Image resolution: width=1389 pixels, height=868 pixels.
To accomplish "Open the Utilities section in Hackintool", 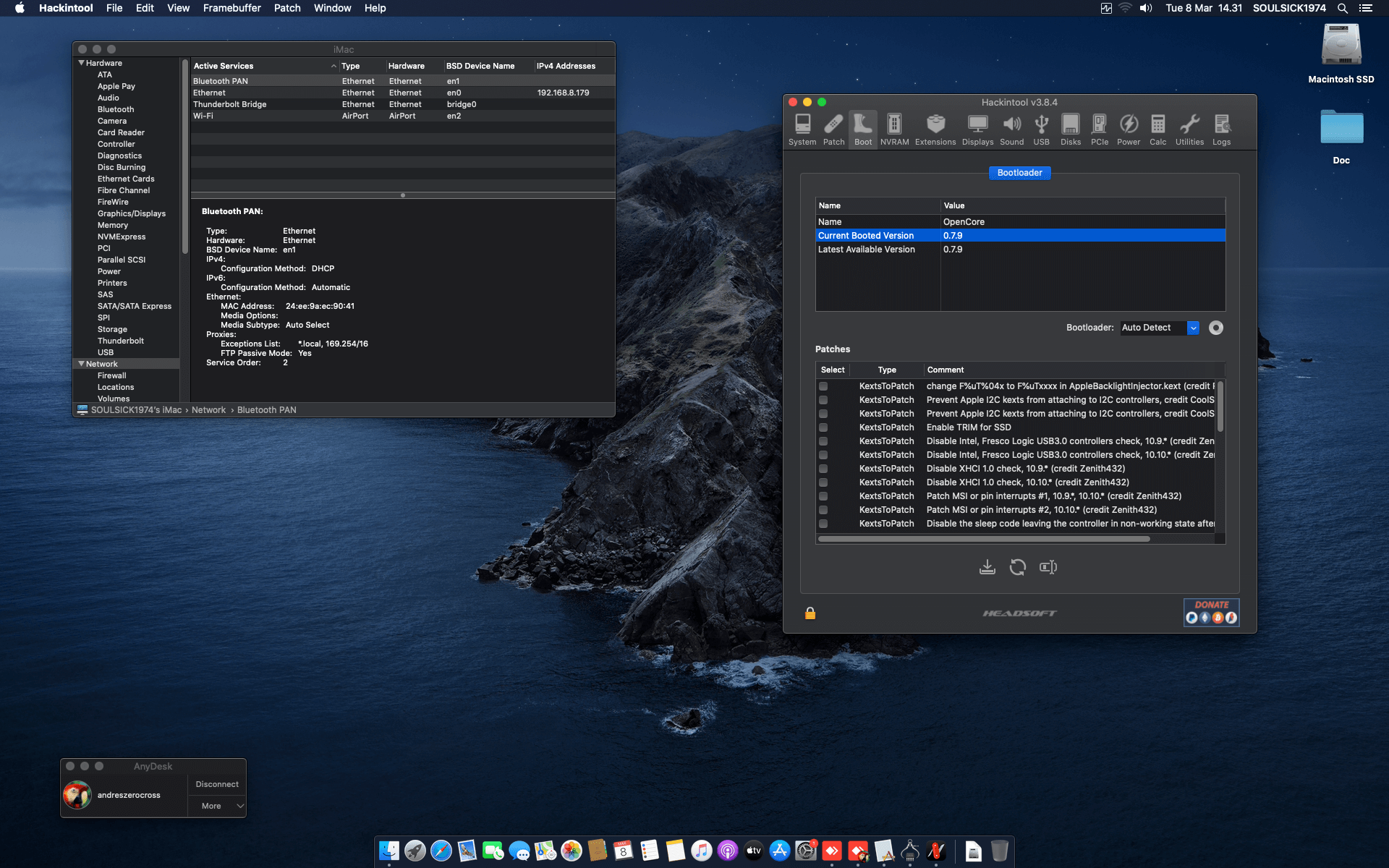I will coord(1189,129).
